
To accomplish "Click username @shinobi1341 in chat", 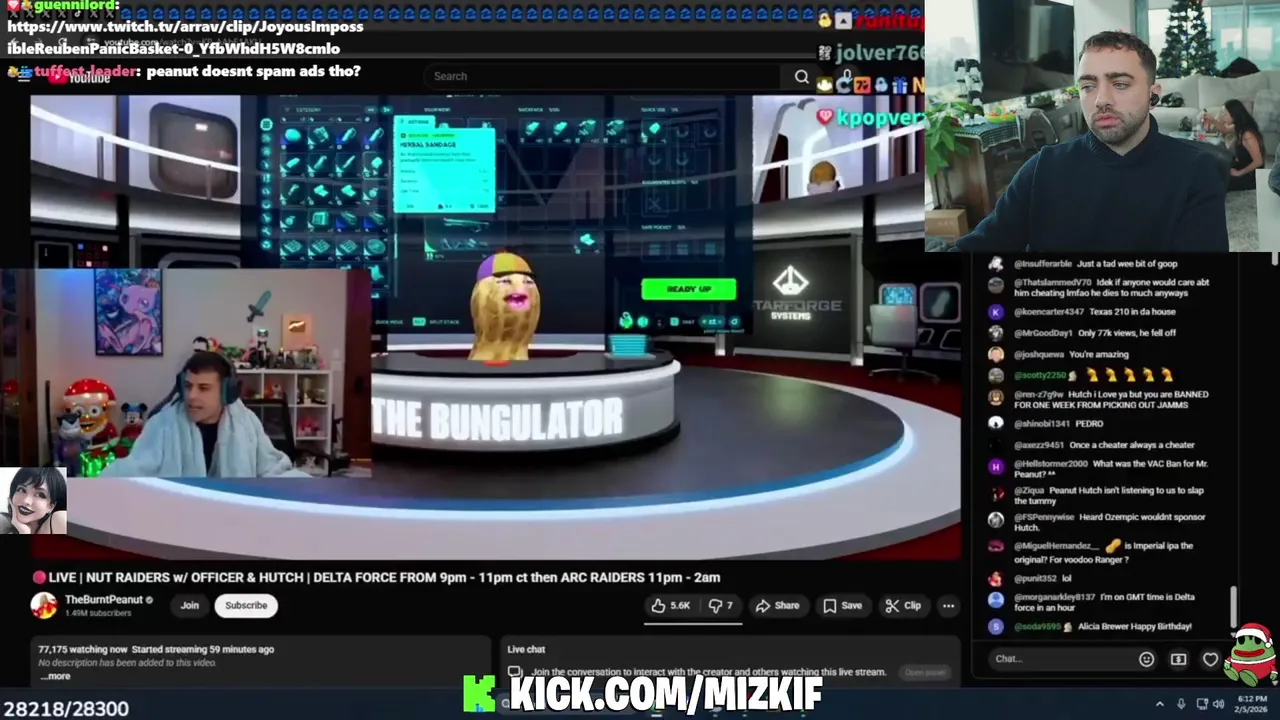I will [x=1042, y=423].
